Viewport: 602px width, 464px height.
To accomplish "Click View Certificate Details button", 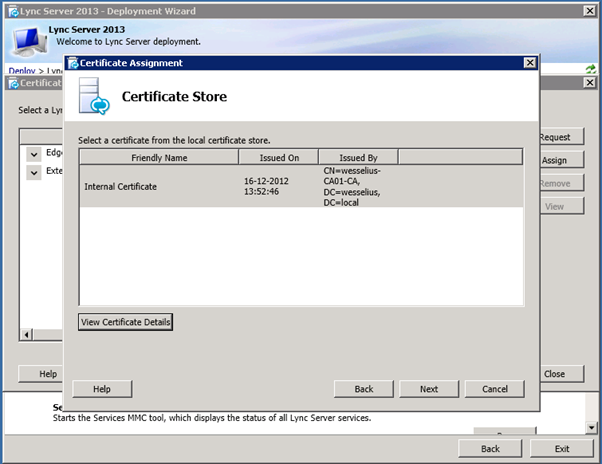I will [x=126, y=322].
